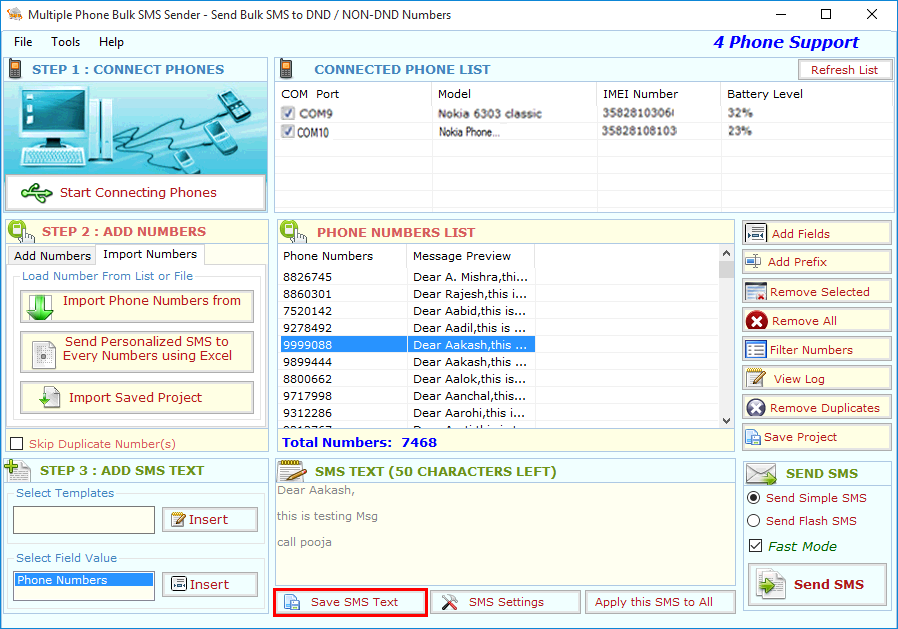Select the row with number 9278492
The width and height of the screenshot is (898, 629).
[x=407, y=328]
